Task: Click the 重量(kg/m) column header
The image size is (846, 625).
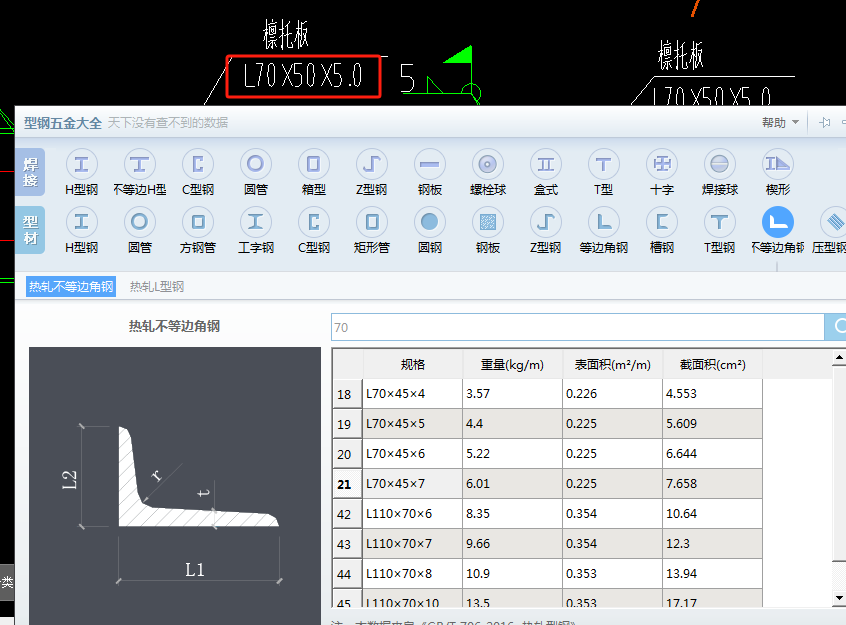Action: click(x=512, y=364)
